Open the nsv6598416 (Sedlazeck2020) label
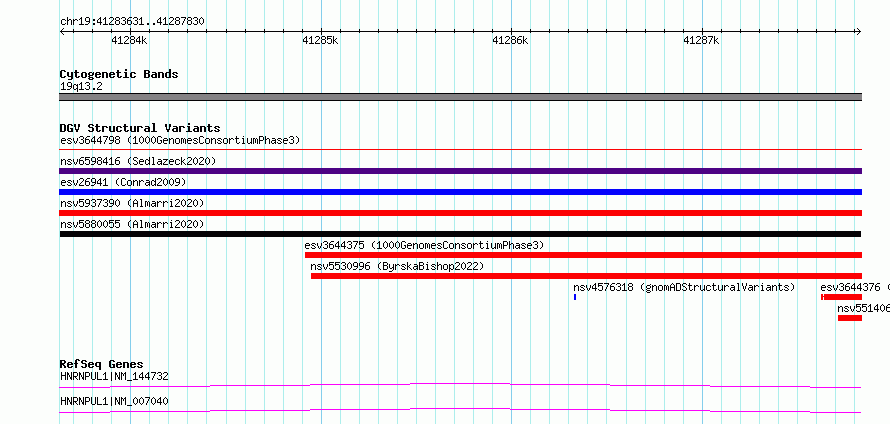 138,161
